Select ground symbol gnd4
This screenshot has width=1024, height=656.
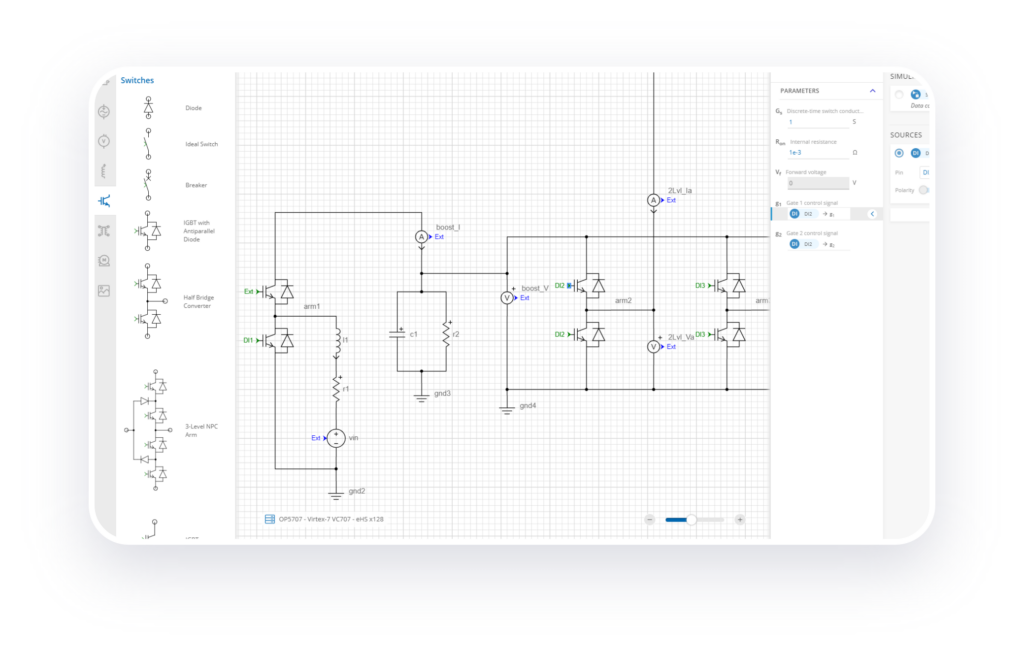507,408
